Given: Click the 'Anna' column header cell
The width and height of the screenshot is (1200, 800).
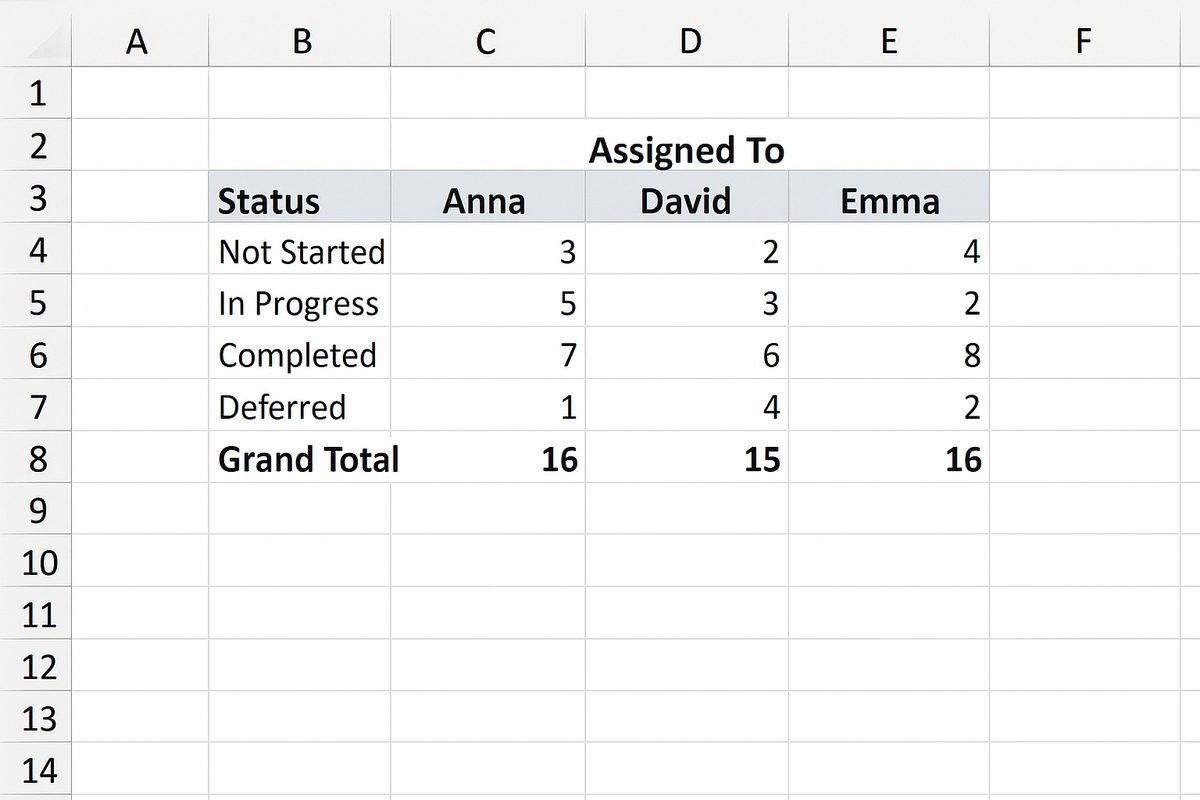Looking at the screenshot, I should pyautogui.click(x=487, y=197).
